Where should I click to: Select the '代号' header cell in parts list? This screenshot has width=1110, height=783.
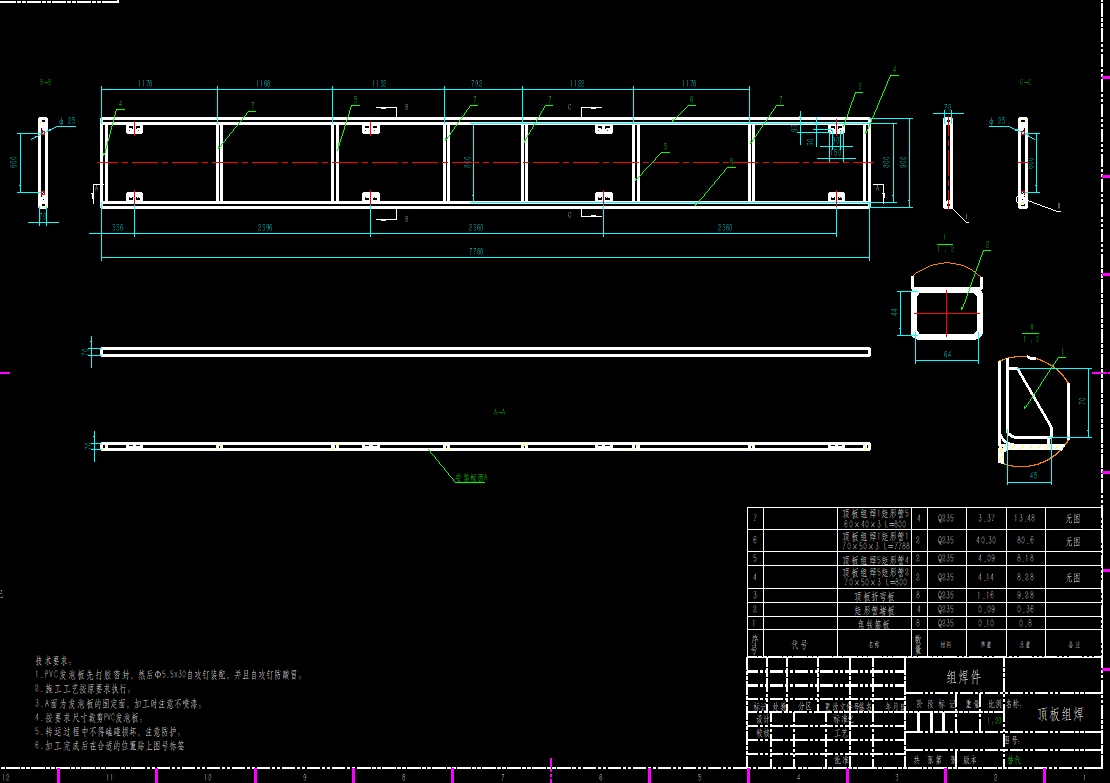coord(800,644)
